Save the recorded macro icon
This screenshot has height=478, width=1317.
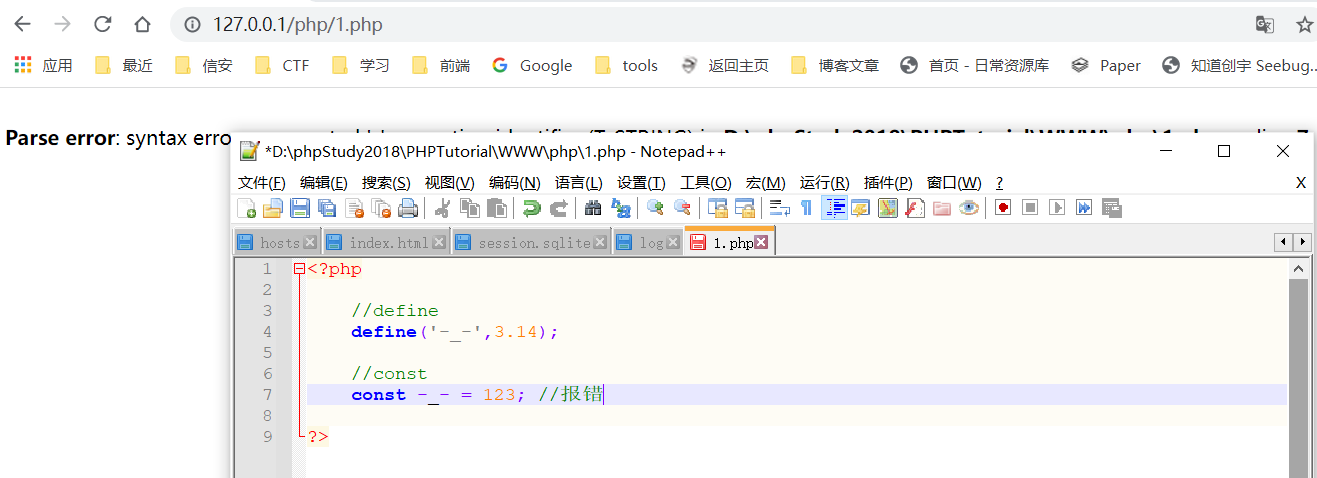[1111, 207]
